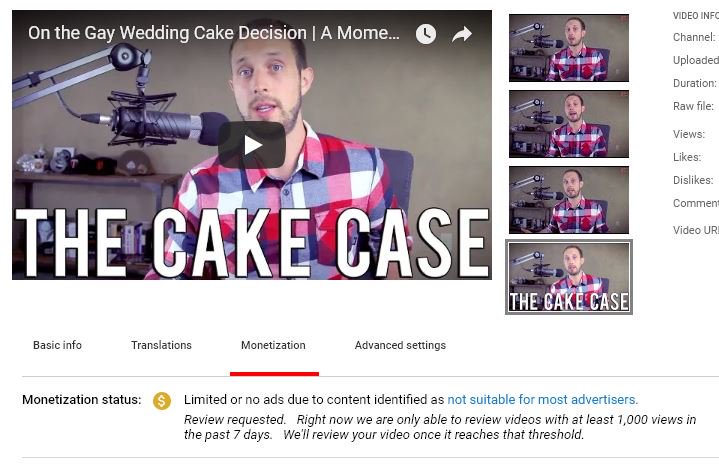Click the Views label in video info
The image size is (719, 466).
tap(689, 134)
